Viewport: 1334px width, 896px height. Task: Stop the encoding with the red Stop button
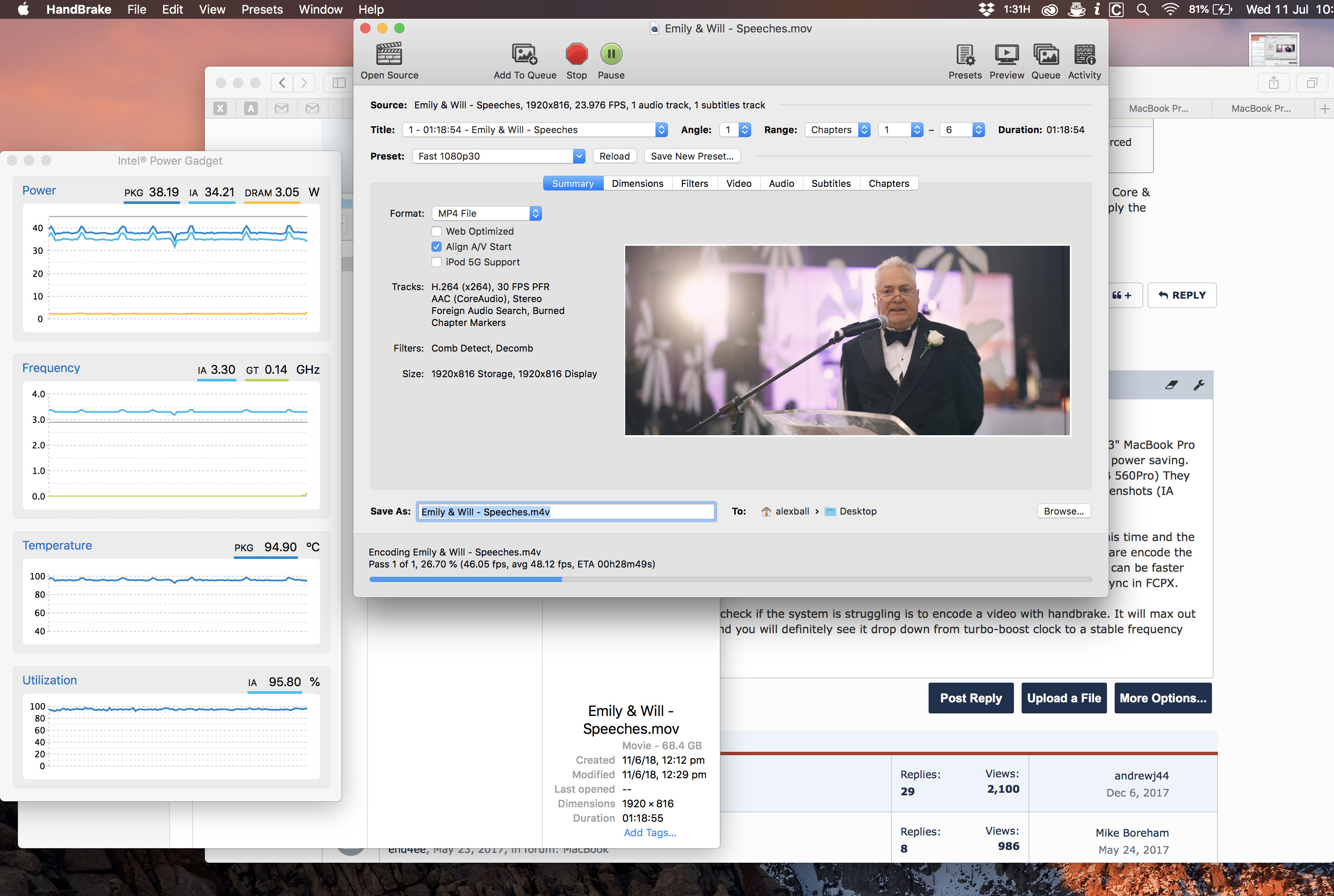click(576, 54)
